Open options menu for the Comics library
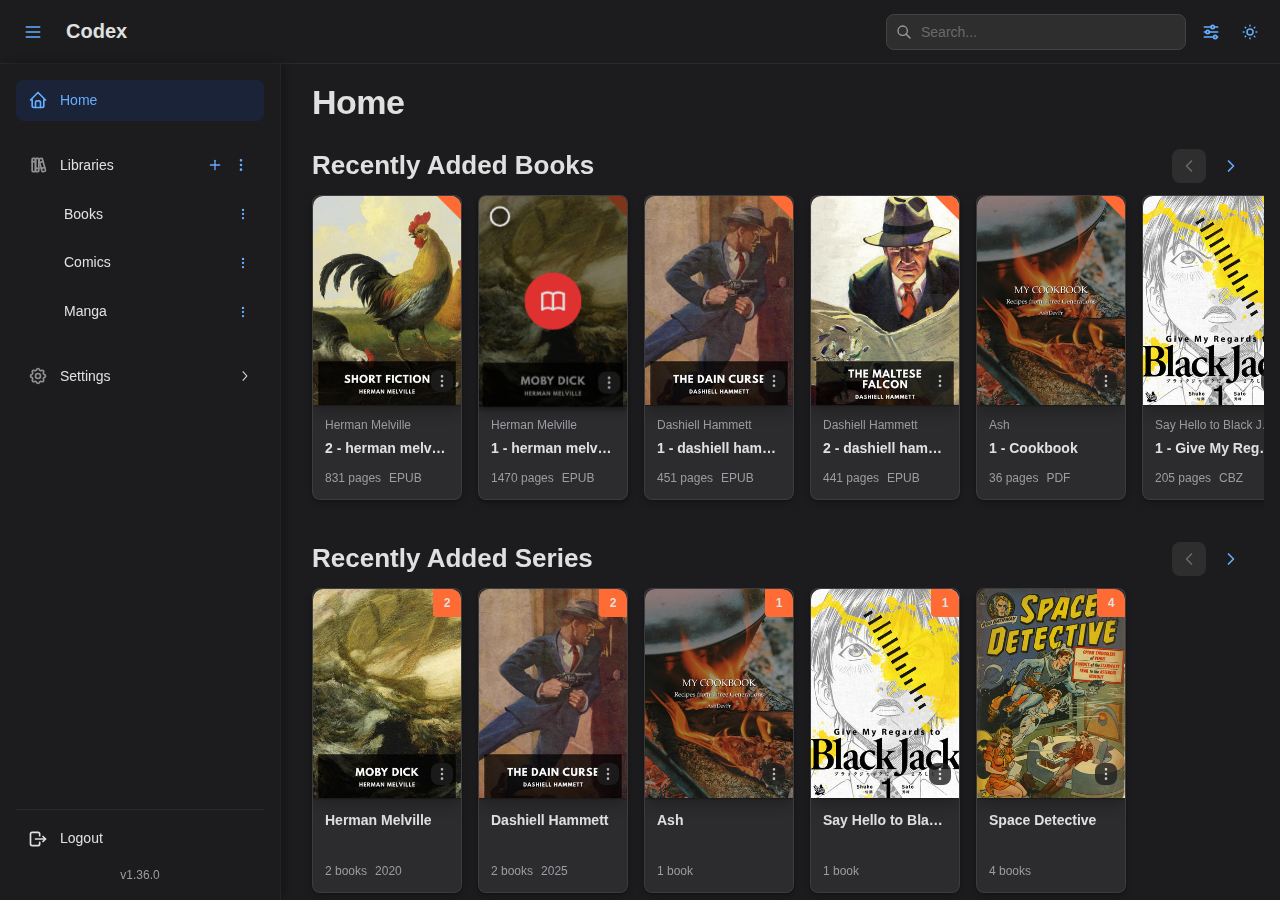Viewport: 1280px width, 900px height. click(242, 262)
